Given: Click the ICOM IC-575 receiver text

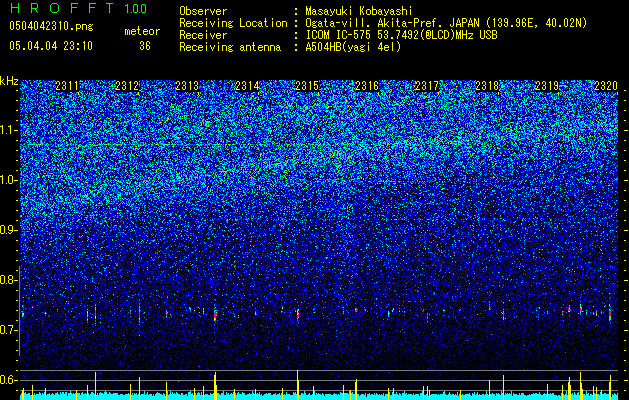Looking at the screenshot, I should coord(401,35).
